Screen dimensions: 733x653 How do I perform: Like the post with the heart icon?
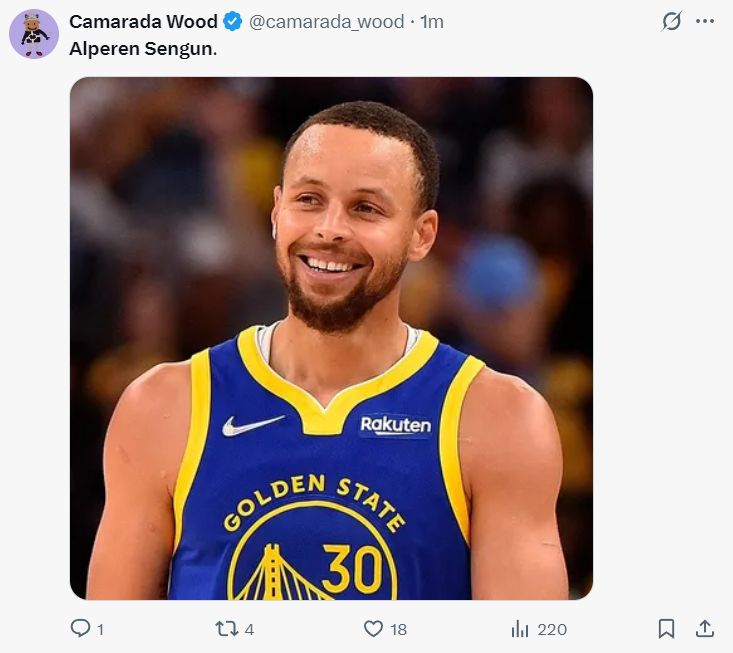(x=373, y=628)
